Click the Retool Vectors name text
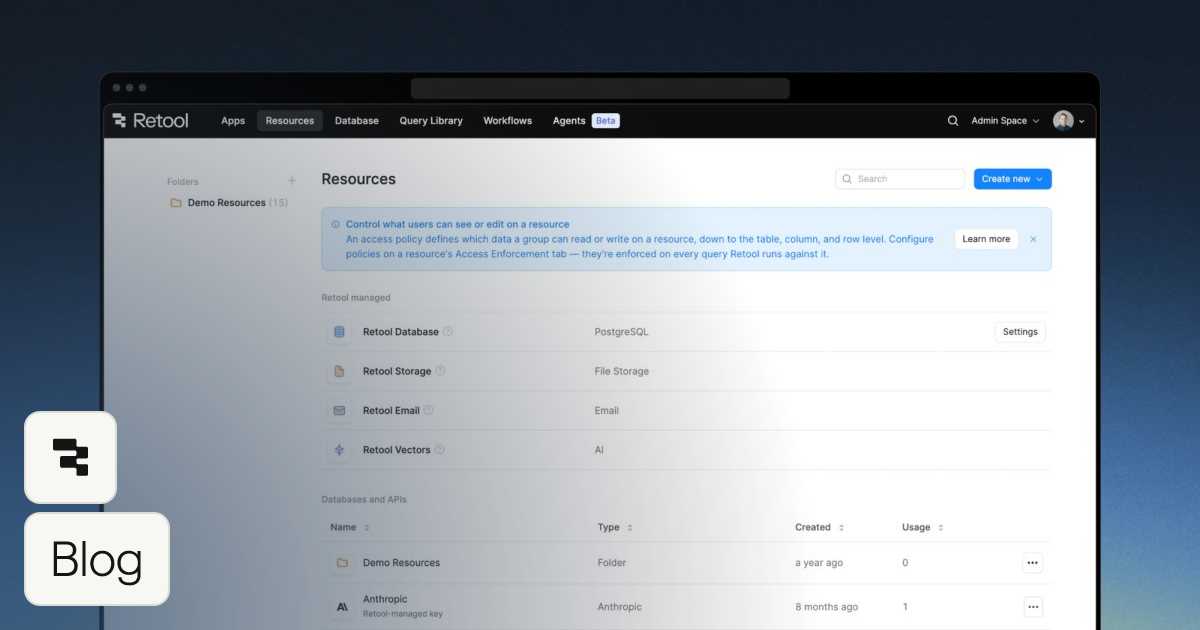Image resolution: width=1200 pixels, height=630 pixels. point(396,450)
